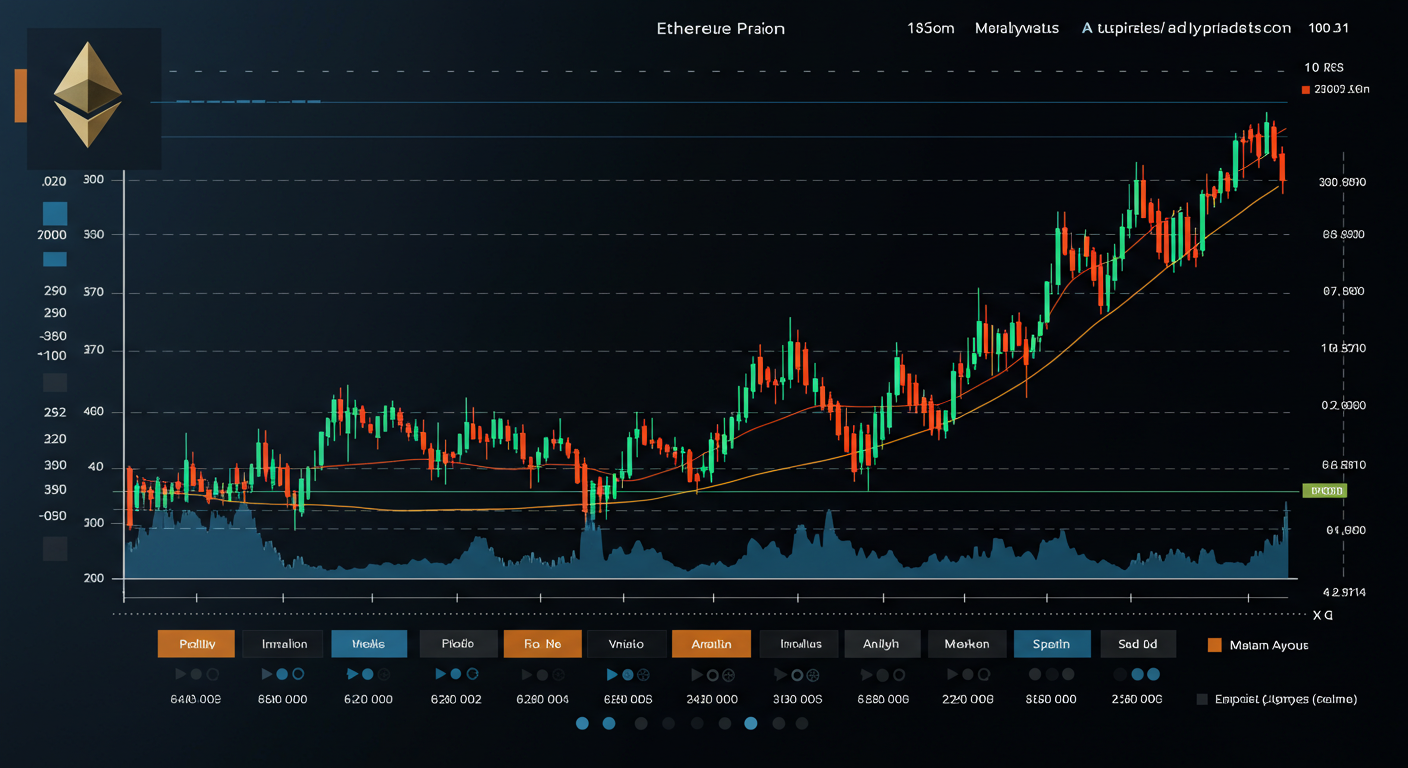Click the X Q control below the chart

tap(1324, 615)
